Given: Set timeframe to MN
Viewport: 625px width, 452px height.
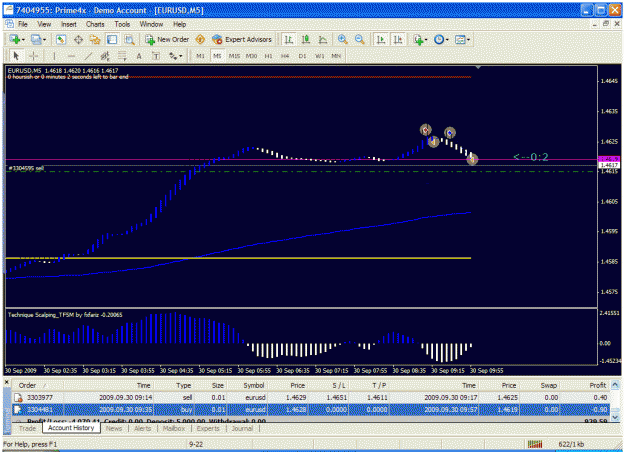Looking at the screenshot, I should point(336,56).
